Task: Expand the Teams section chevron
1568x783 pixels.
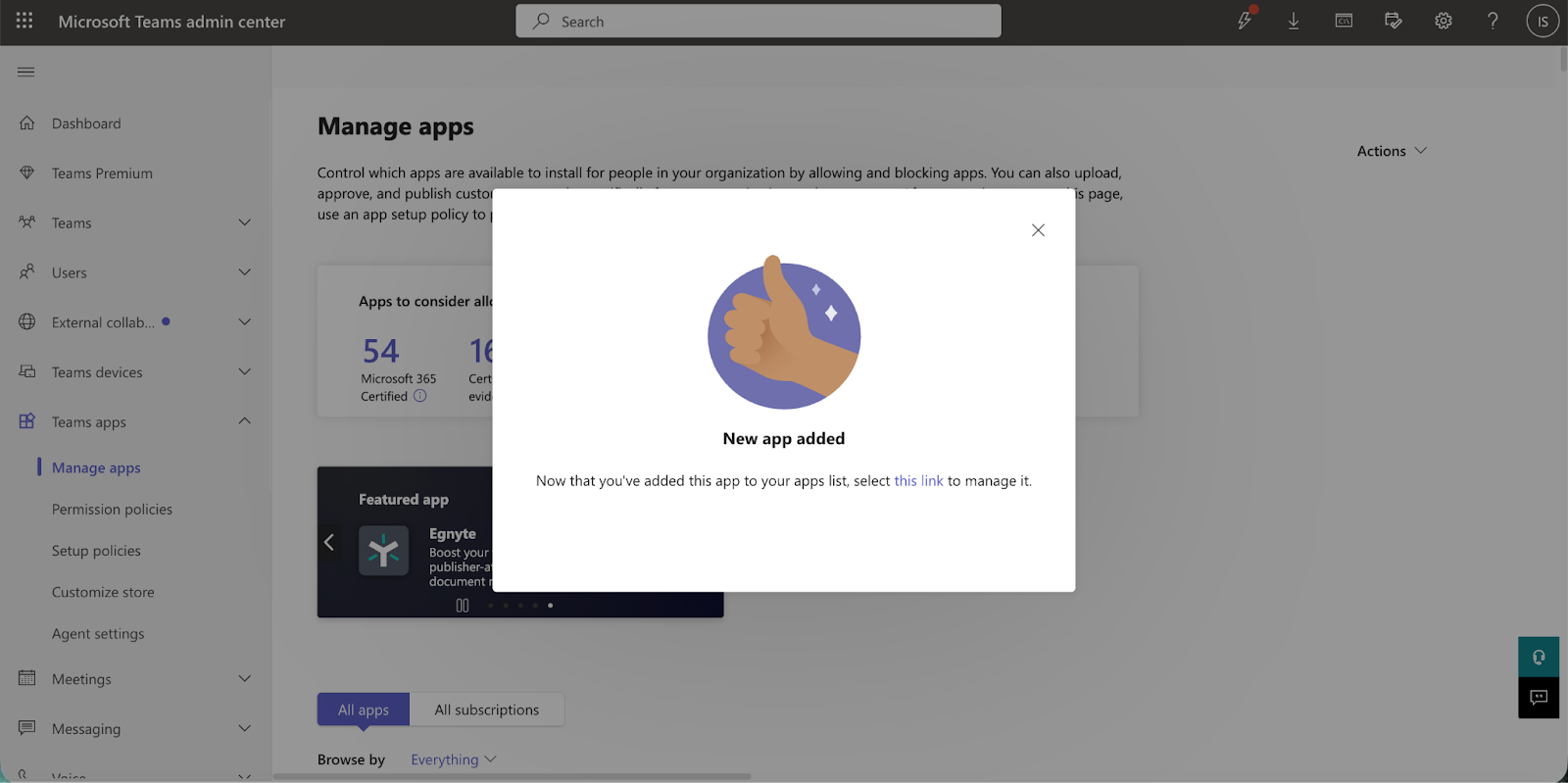Action: 245,222
